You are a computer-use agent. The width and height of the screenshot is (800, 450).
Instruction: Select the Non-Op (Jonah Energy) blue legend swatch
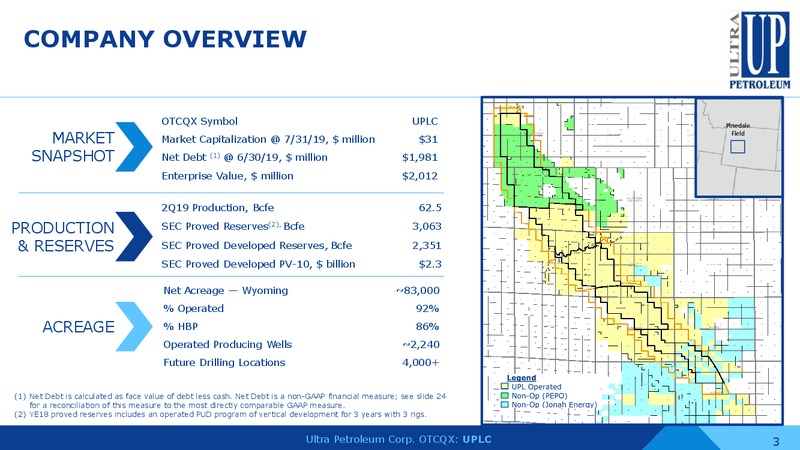(x=505, y=404)
